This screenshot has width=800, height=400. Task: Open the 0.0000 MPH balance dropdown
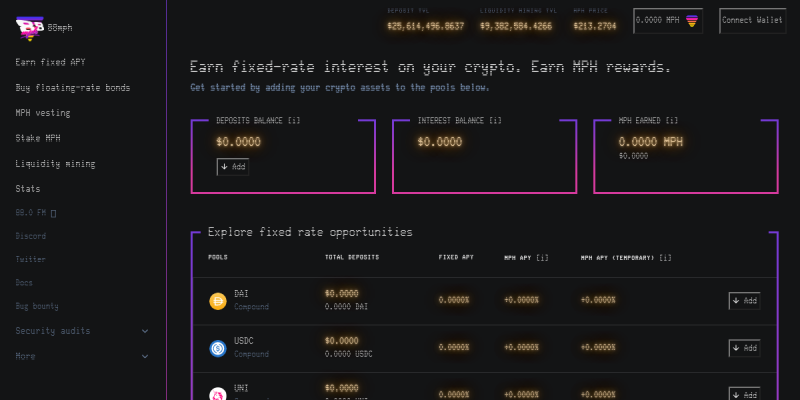[668, 20]
